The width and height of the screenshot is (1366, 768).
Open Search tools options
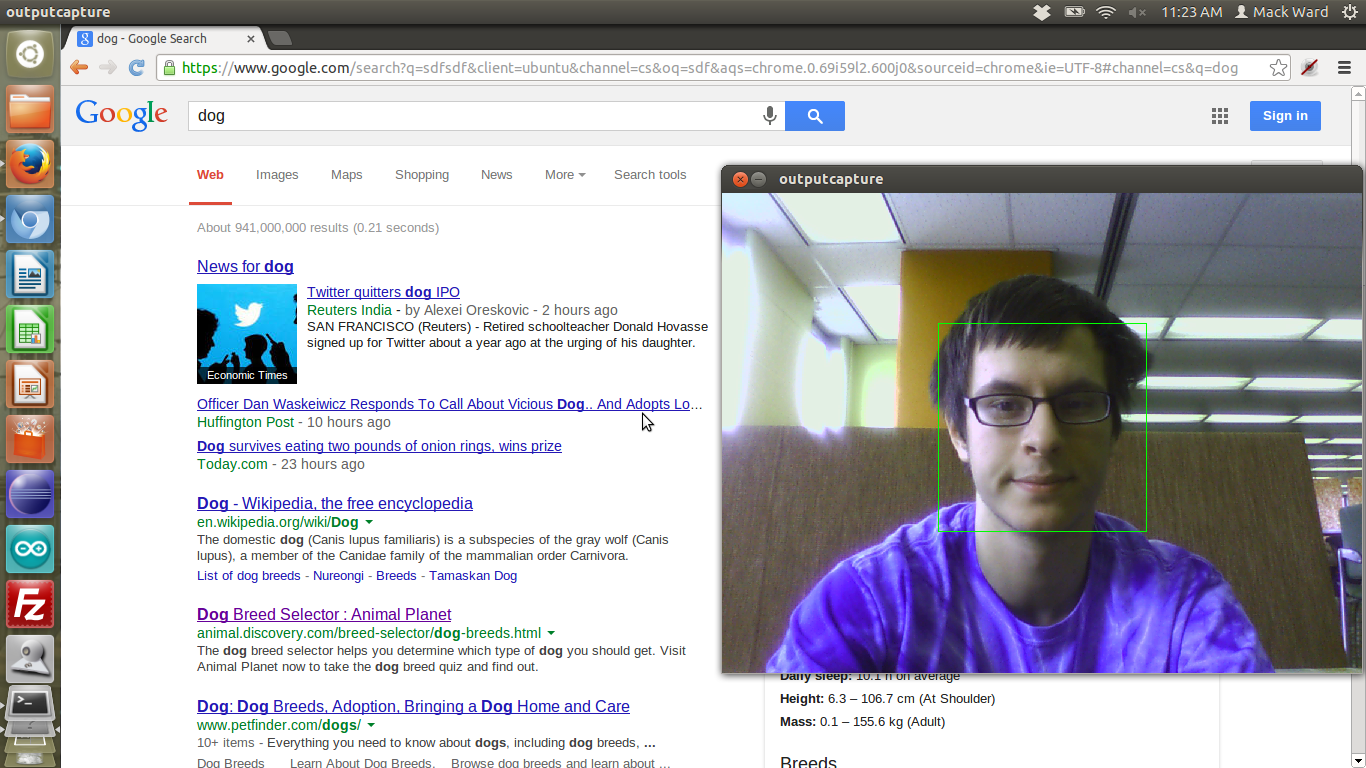tap(650, 174)
